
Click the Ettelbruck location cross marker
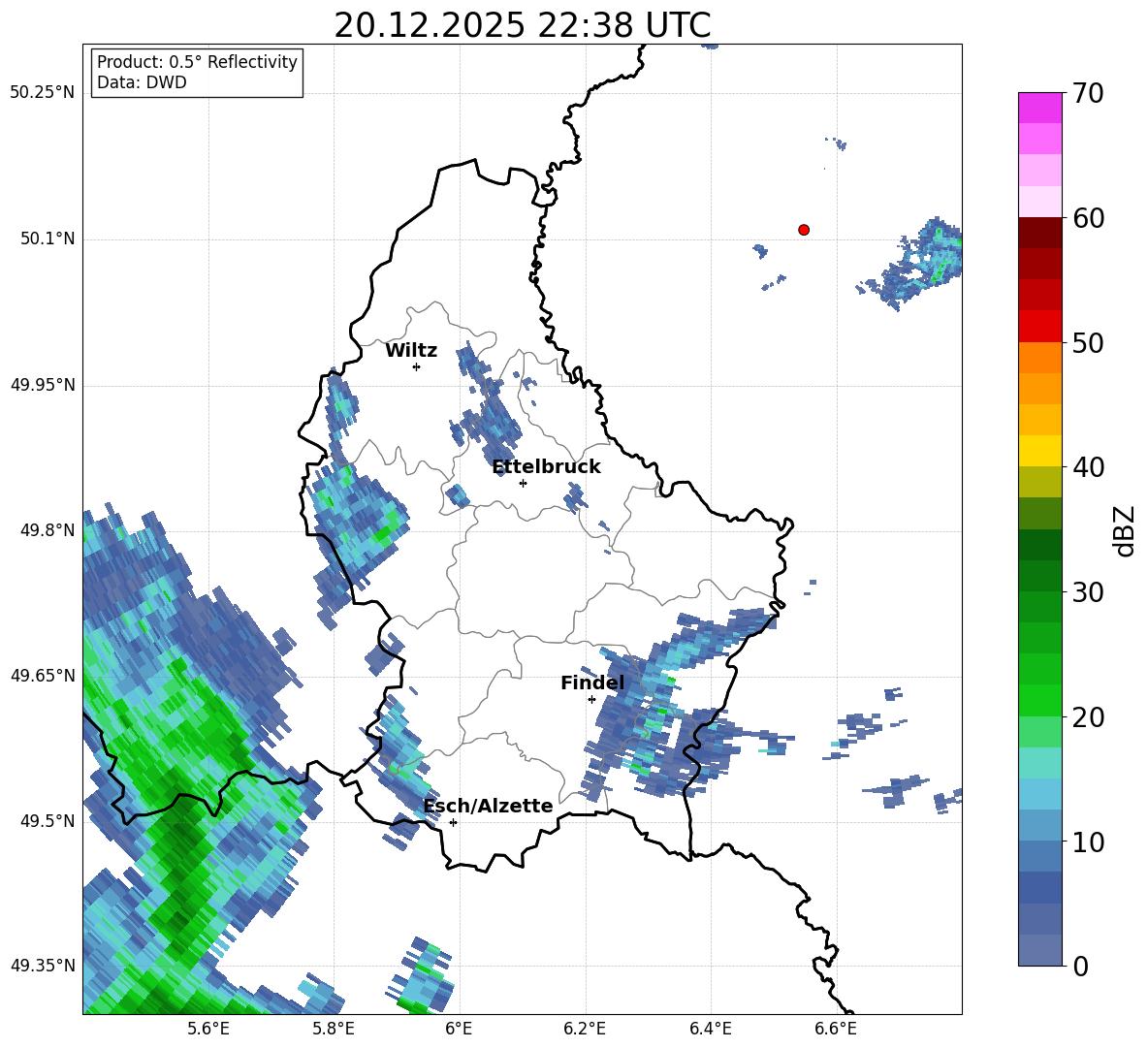[x=523, y=483]
